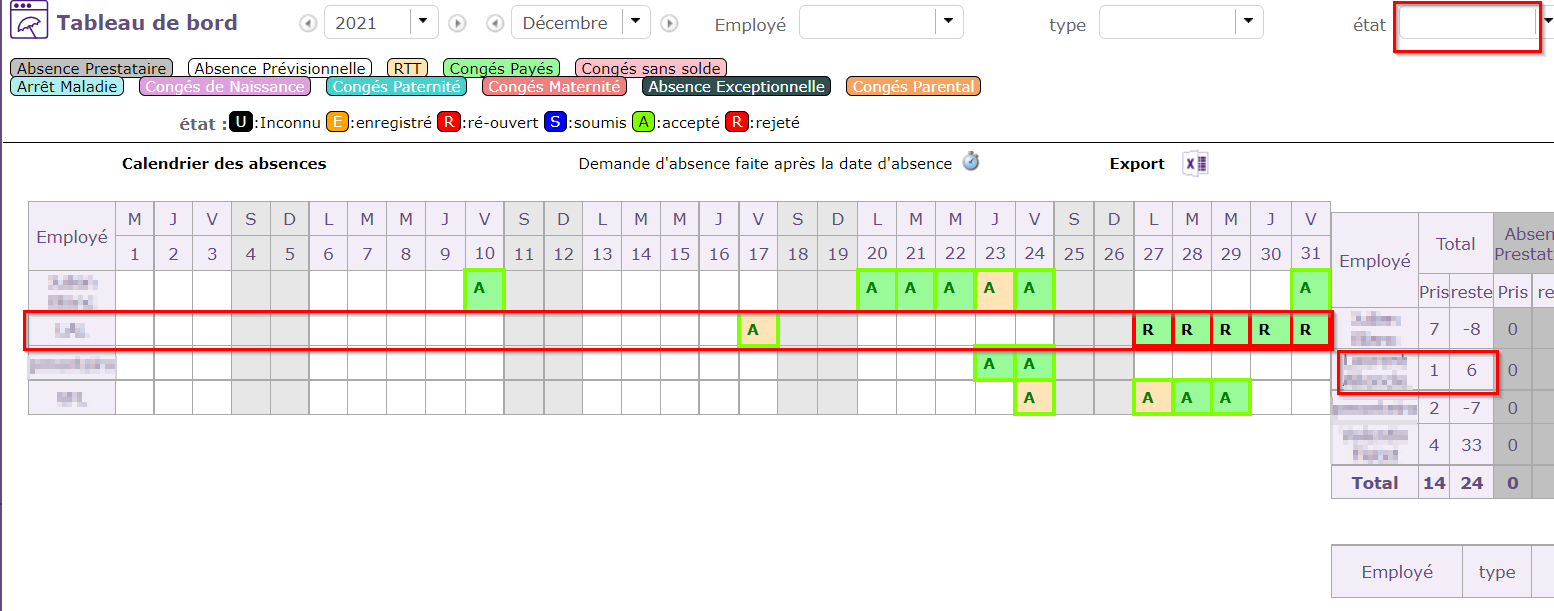This screenshot has height=611, width=1554.
Task: Click the total Pris value 14
Action: (1434, 482)
